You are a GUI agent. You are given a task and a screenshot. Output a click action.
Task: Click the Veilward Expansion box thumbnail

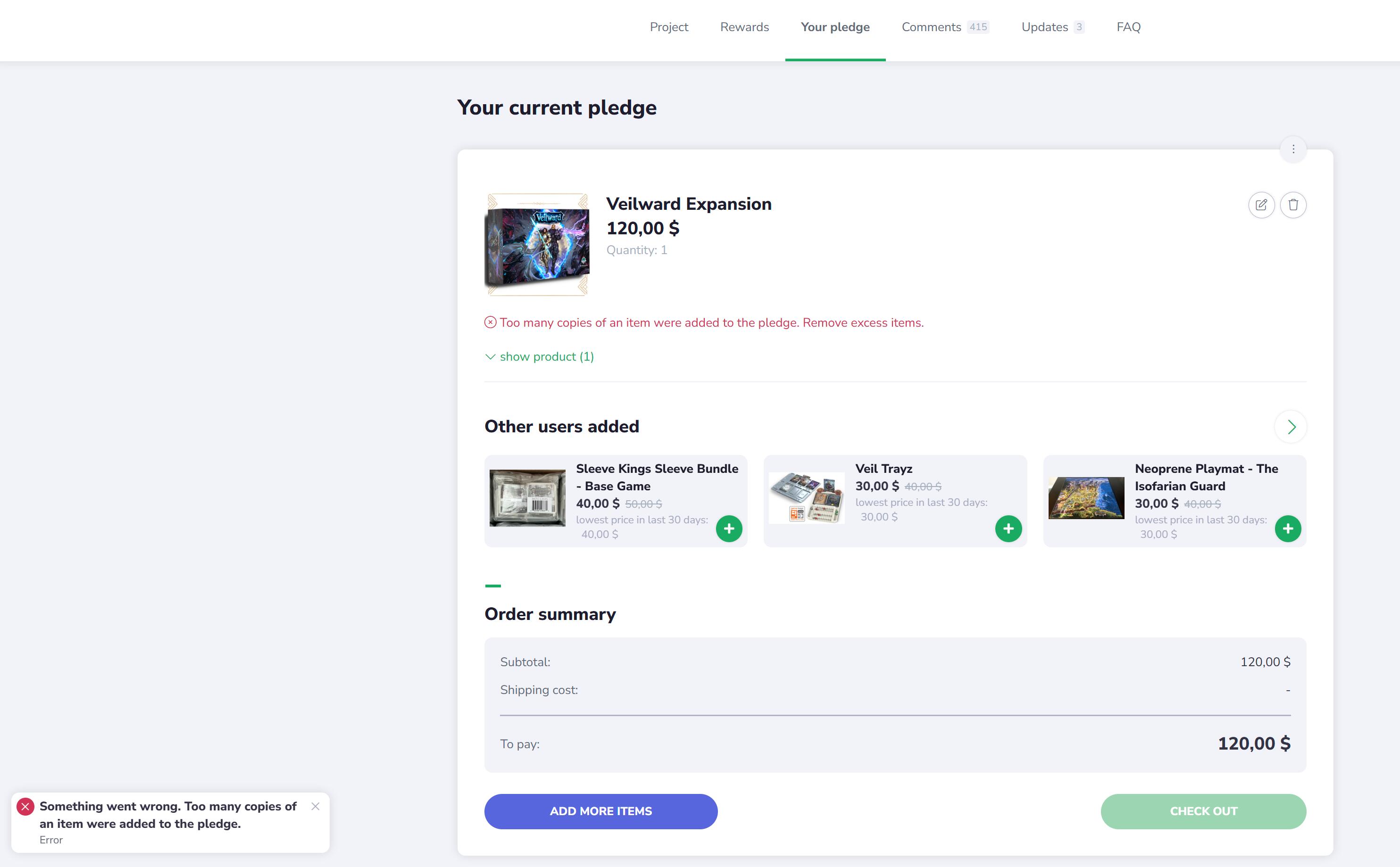(x=537, y=245)
